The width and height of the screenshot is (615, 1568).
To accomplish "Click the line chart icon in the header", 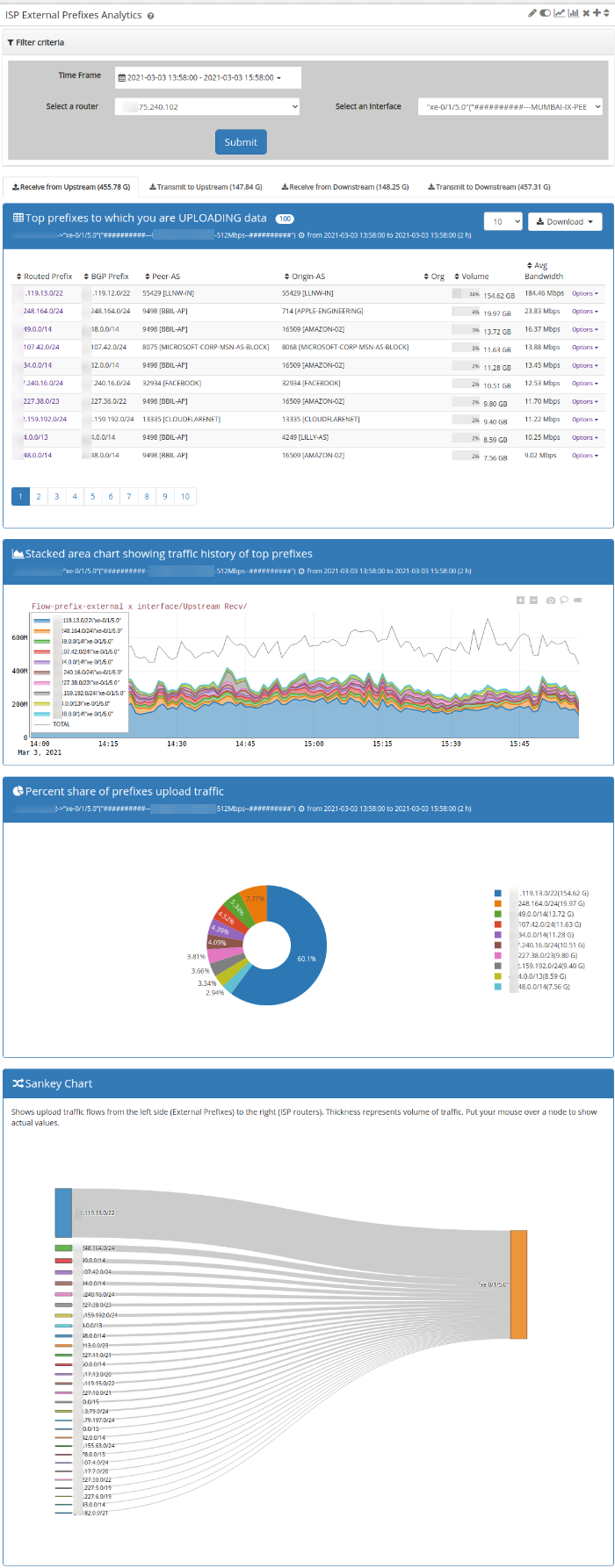I will pyautogui.click(x=559, y=13).
